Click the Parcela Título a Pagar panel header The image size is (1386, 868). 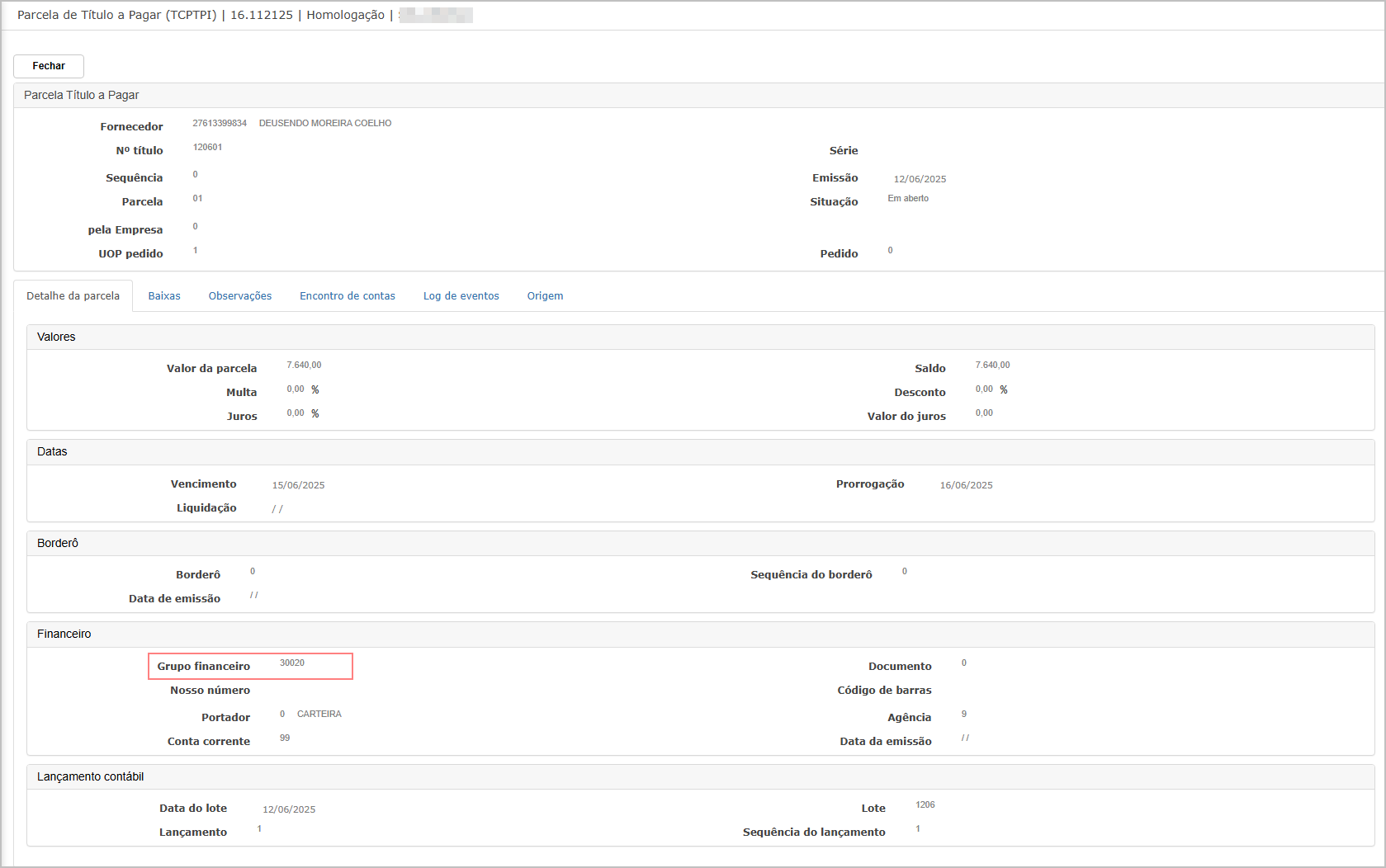(x=698, y=95)
